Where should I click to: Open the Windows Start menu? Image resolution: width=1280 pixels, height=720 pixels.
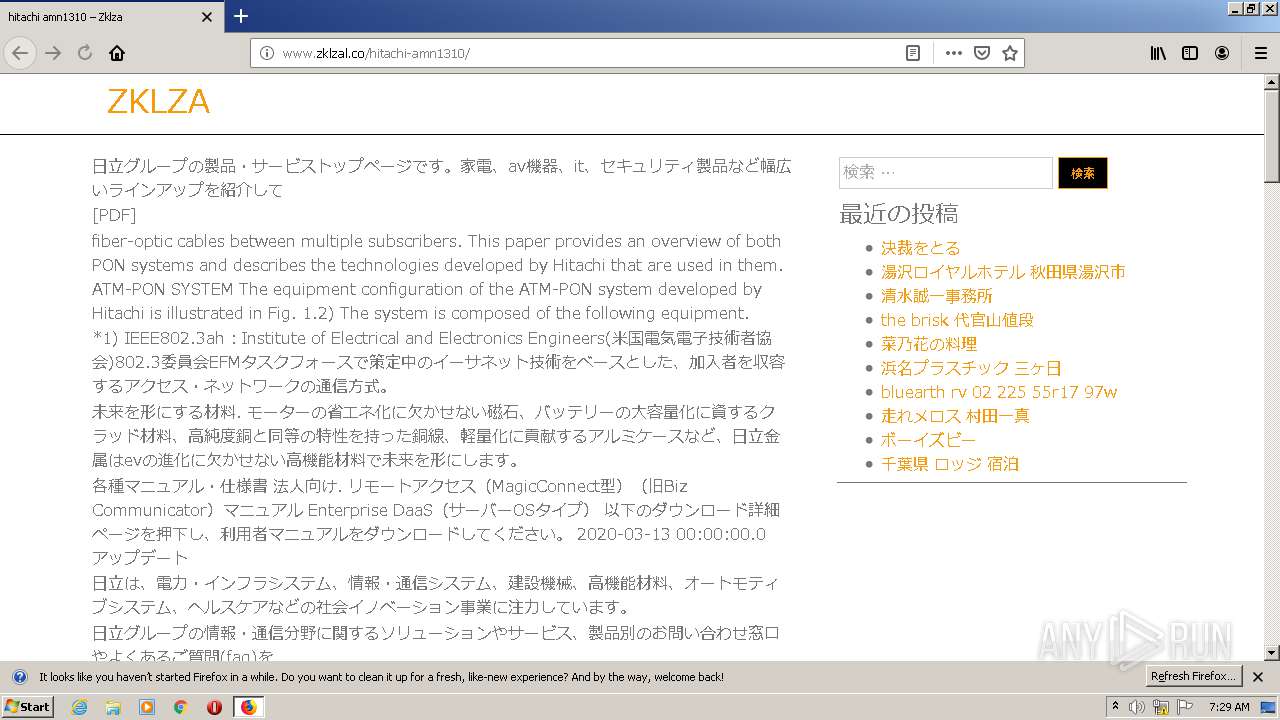[x=27, y=707]
